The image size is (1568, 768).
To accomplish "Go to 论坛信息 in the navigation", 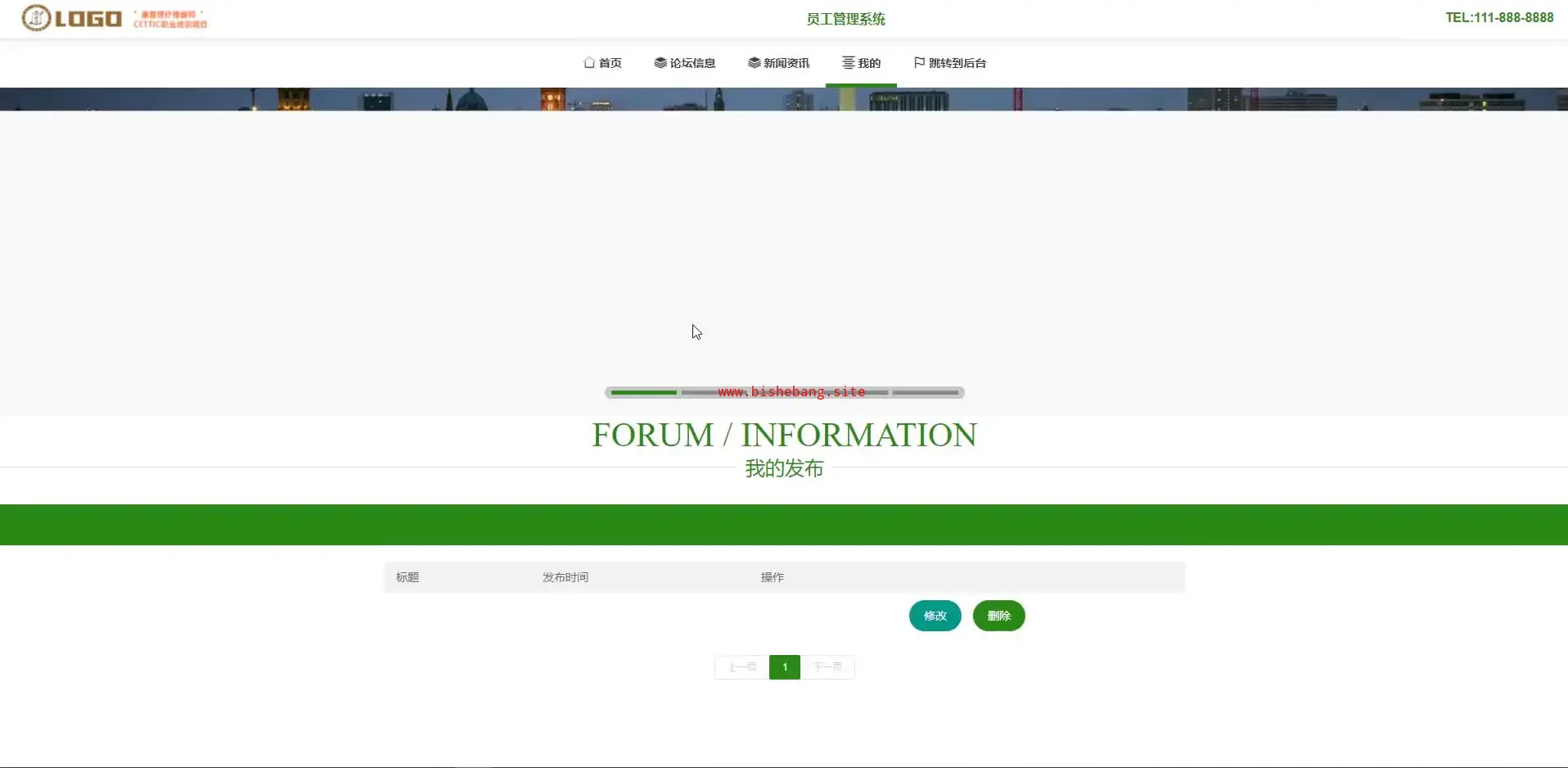I will pyautogui.click(x=685, y=63).
